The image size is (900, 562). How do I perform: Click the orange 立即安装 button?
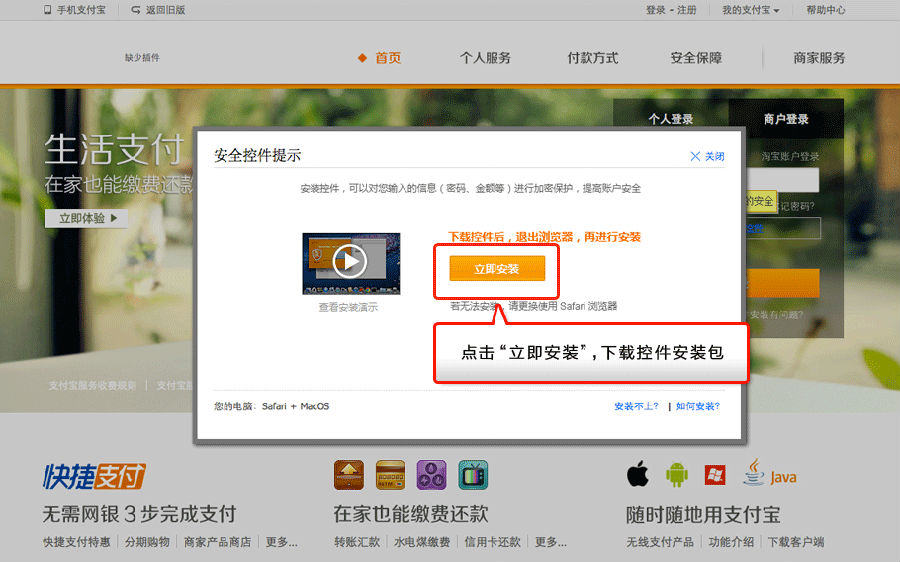pos(497,269)
